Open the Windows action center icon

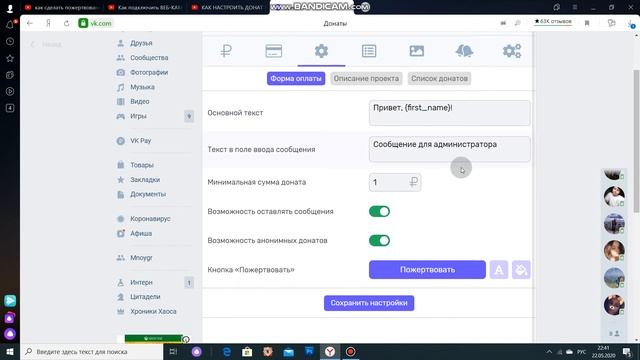click(627, 351)
